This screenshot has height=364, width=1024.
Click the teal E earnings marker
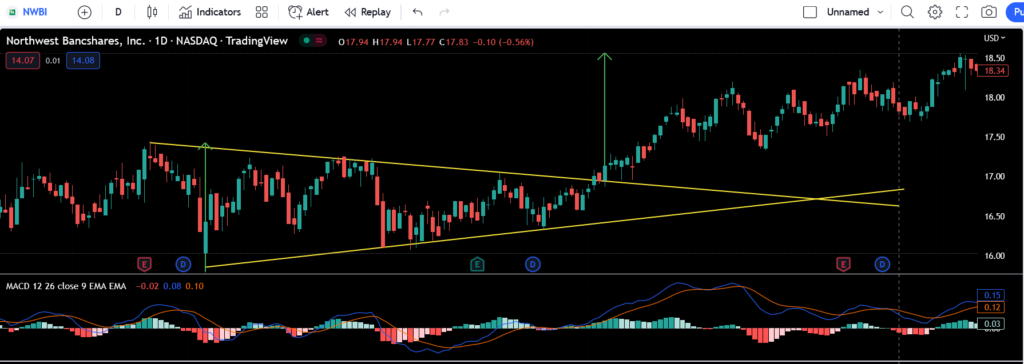[477, 264]
